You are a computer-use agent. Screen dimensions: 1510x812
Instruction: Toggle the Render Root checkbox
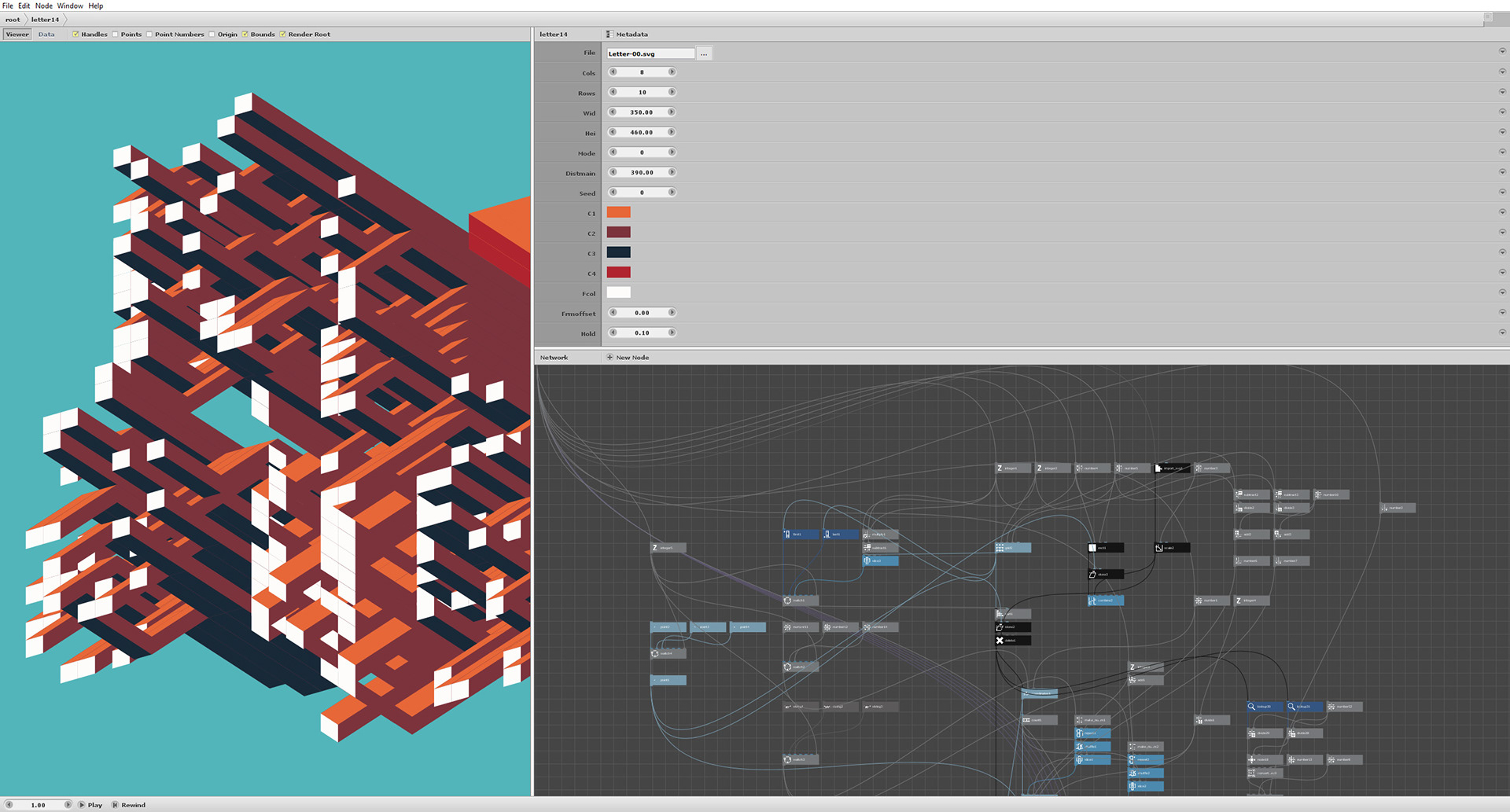click(x=282, y=34)
